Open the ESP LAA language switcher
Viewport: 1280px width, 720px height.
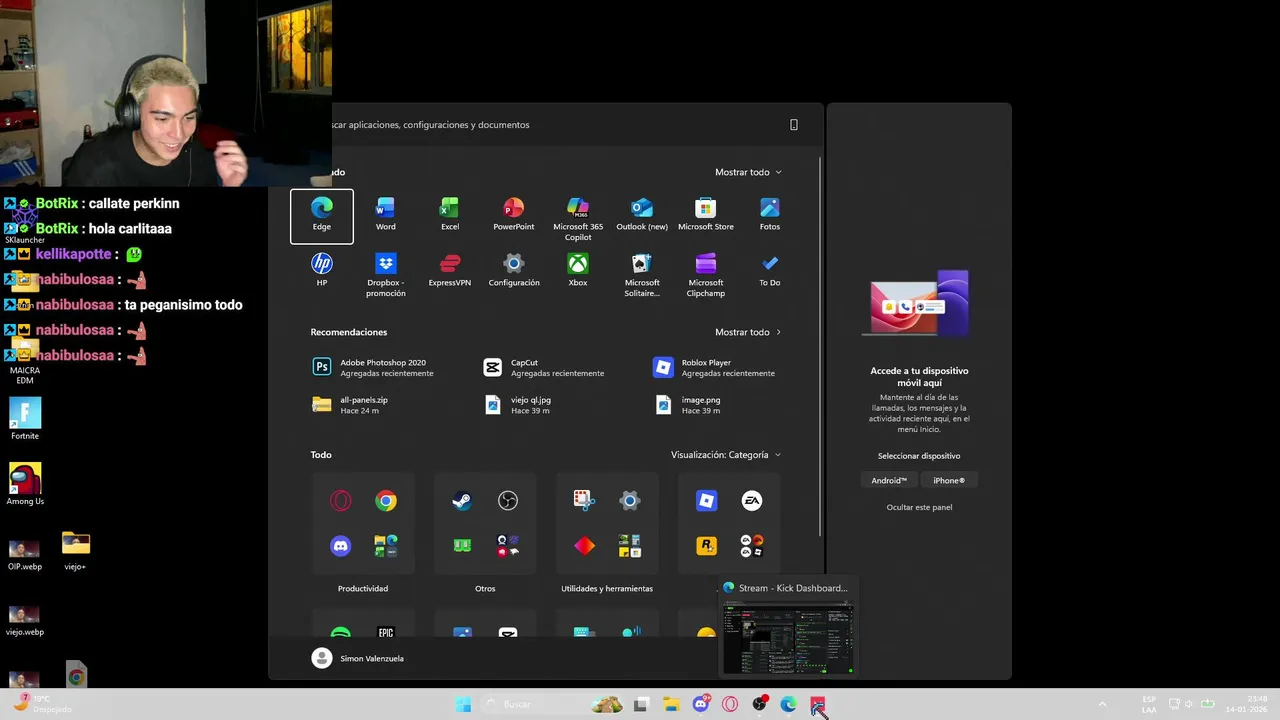click(1149, 704)
